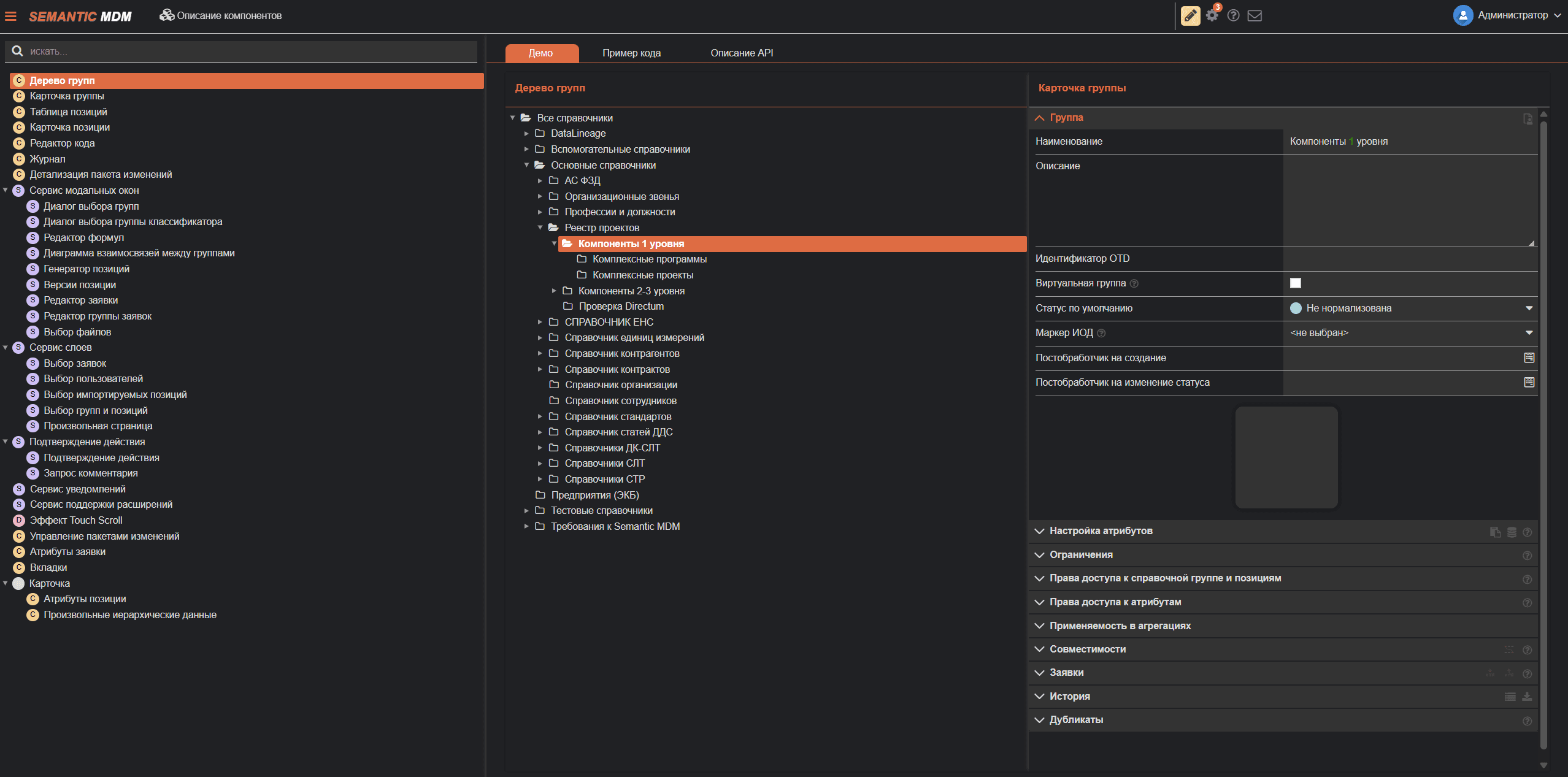This screenshot has height=777, width=1568.
Task: Open the hamburger menu icon
Action: (10, 17)
